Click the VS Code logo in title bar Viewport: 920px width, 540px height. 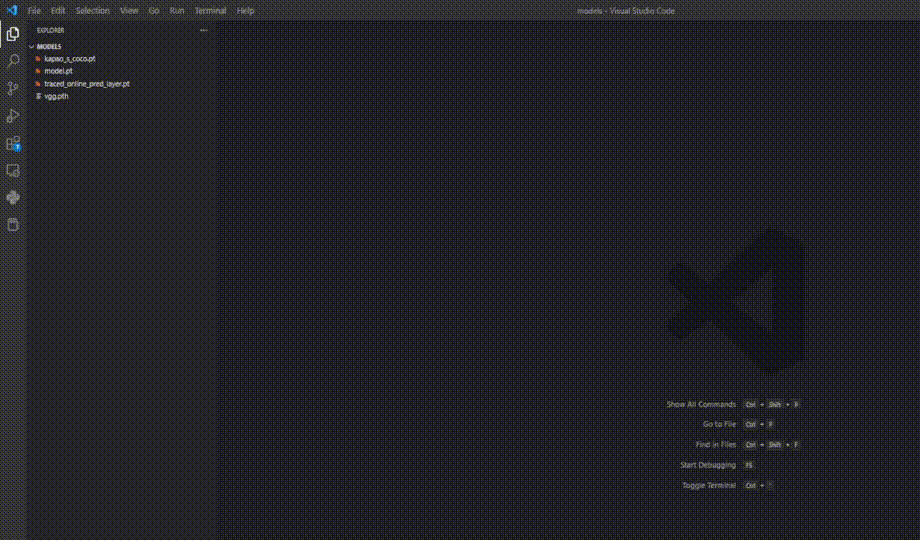click(x=12, y=10)
